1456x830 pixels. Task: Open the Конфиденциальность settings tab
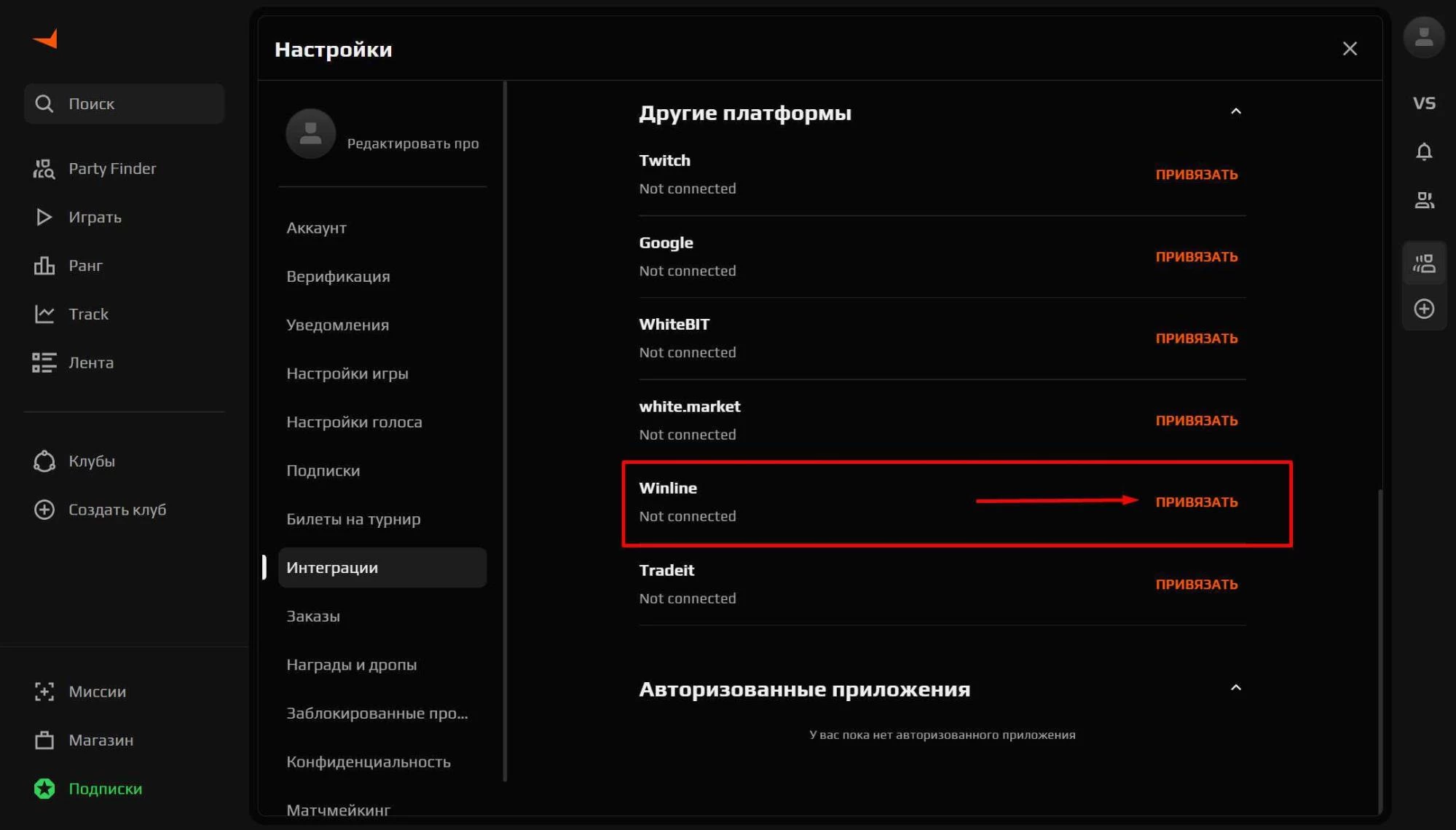coord(382,762)
